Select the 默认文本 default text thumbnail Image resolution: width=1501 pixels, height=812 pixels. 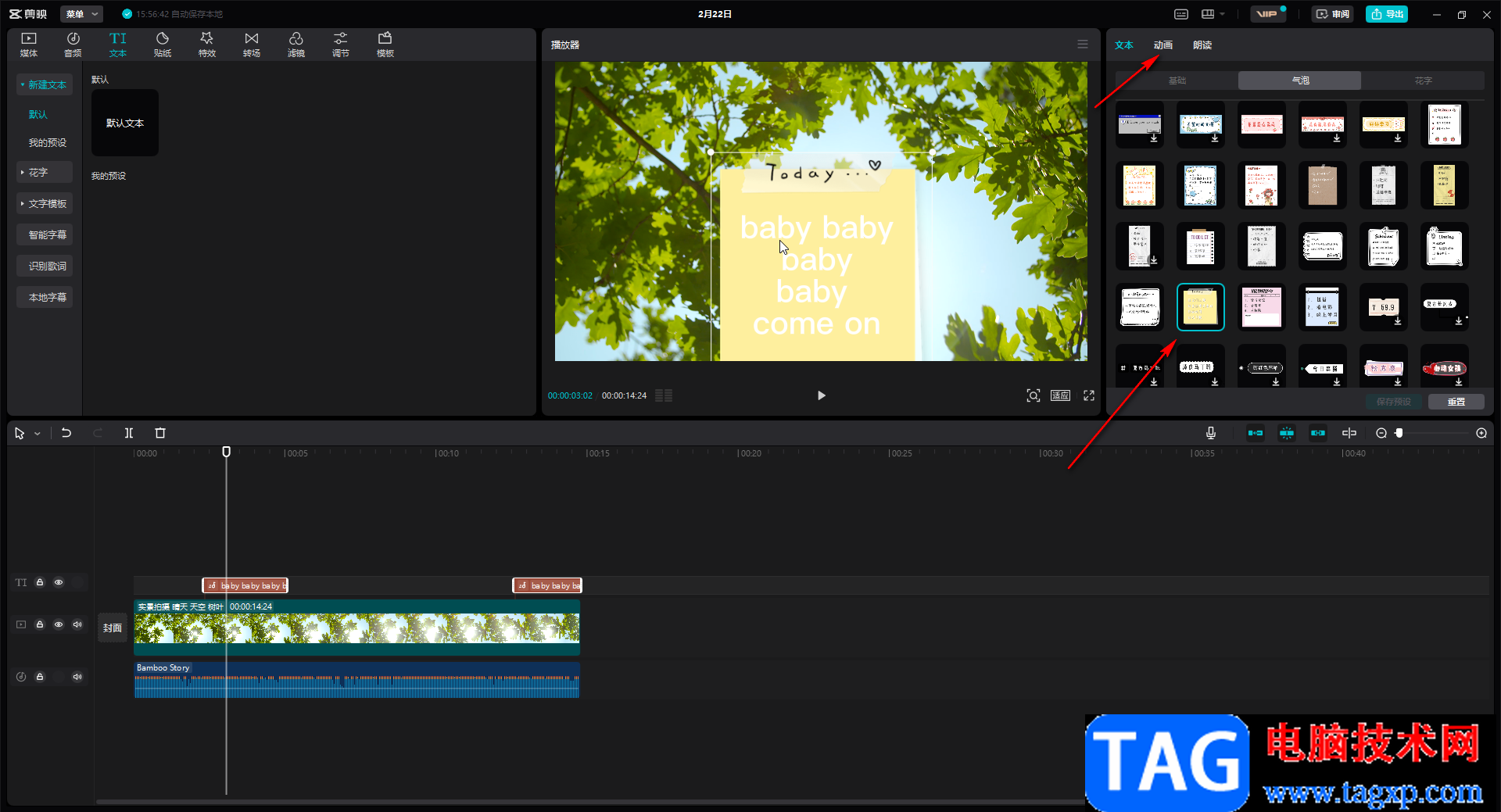pos(125,123)
